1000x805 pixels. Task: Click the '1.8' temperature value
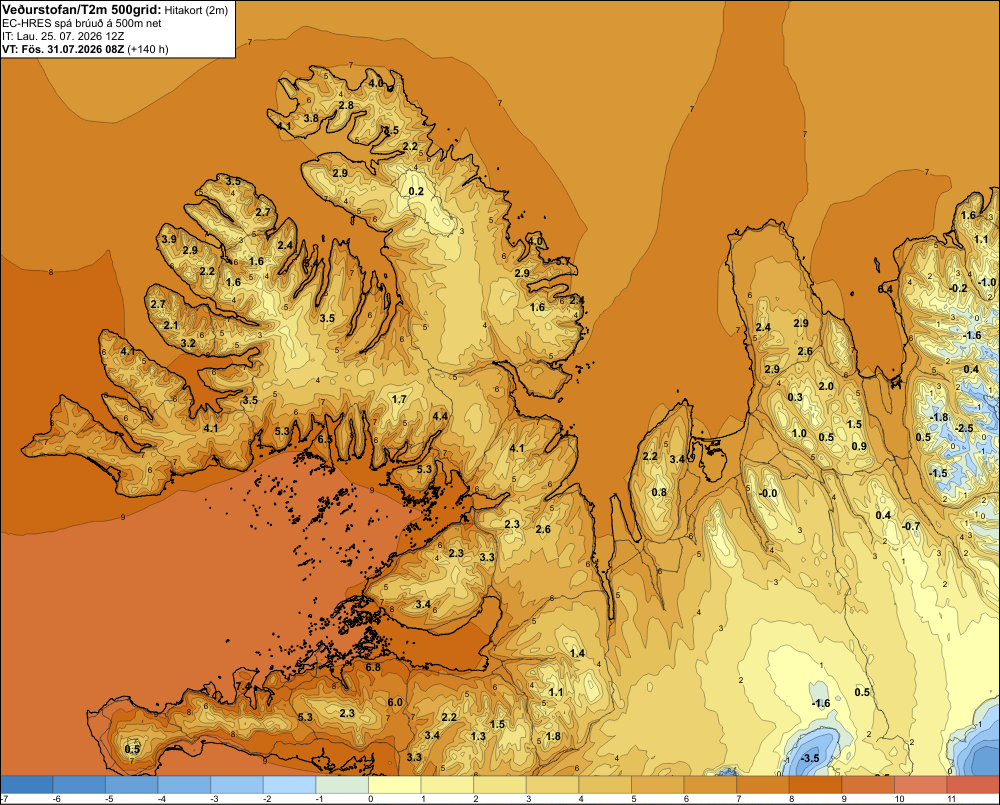coord(554,736)
